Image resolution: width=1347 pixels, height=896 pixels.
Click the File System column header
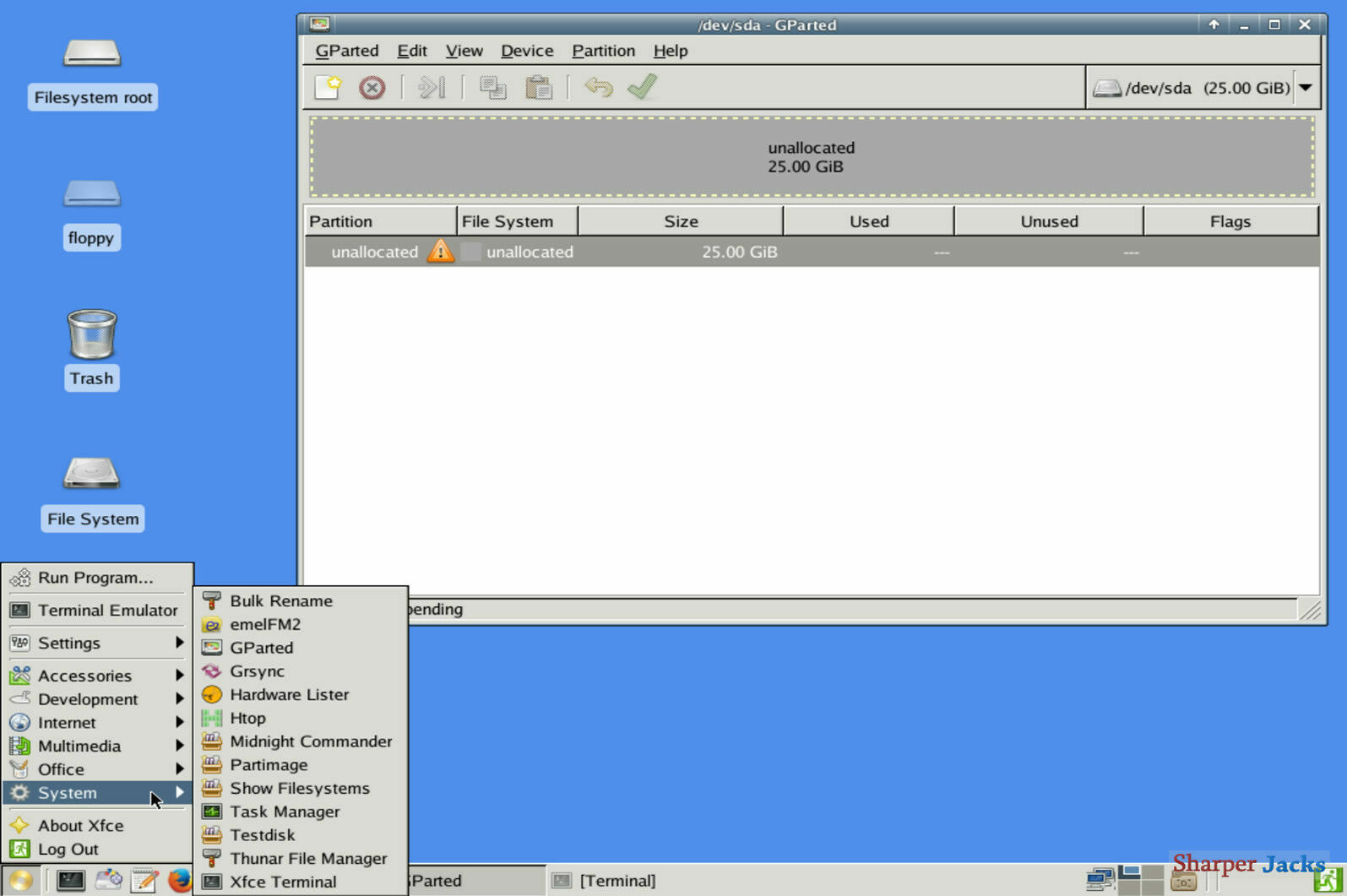click(x=518, y=221)
